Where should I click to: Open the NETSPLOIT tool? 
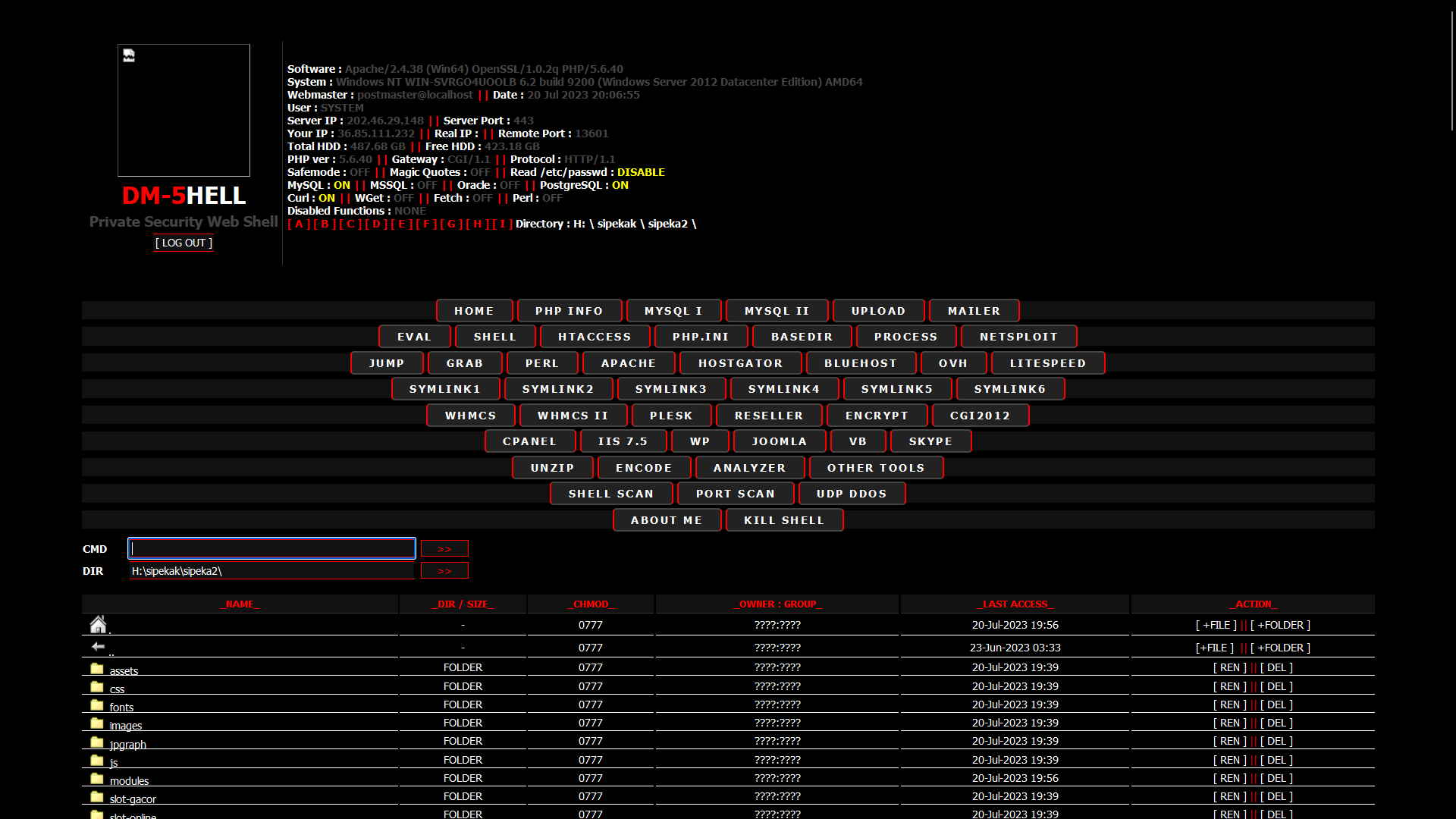(x=1019, y=337)
